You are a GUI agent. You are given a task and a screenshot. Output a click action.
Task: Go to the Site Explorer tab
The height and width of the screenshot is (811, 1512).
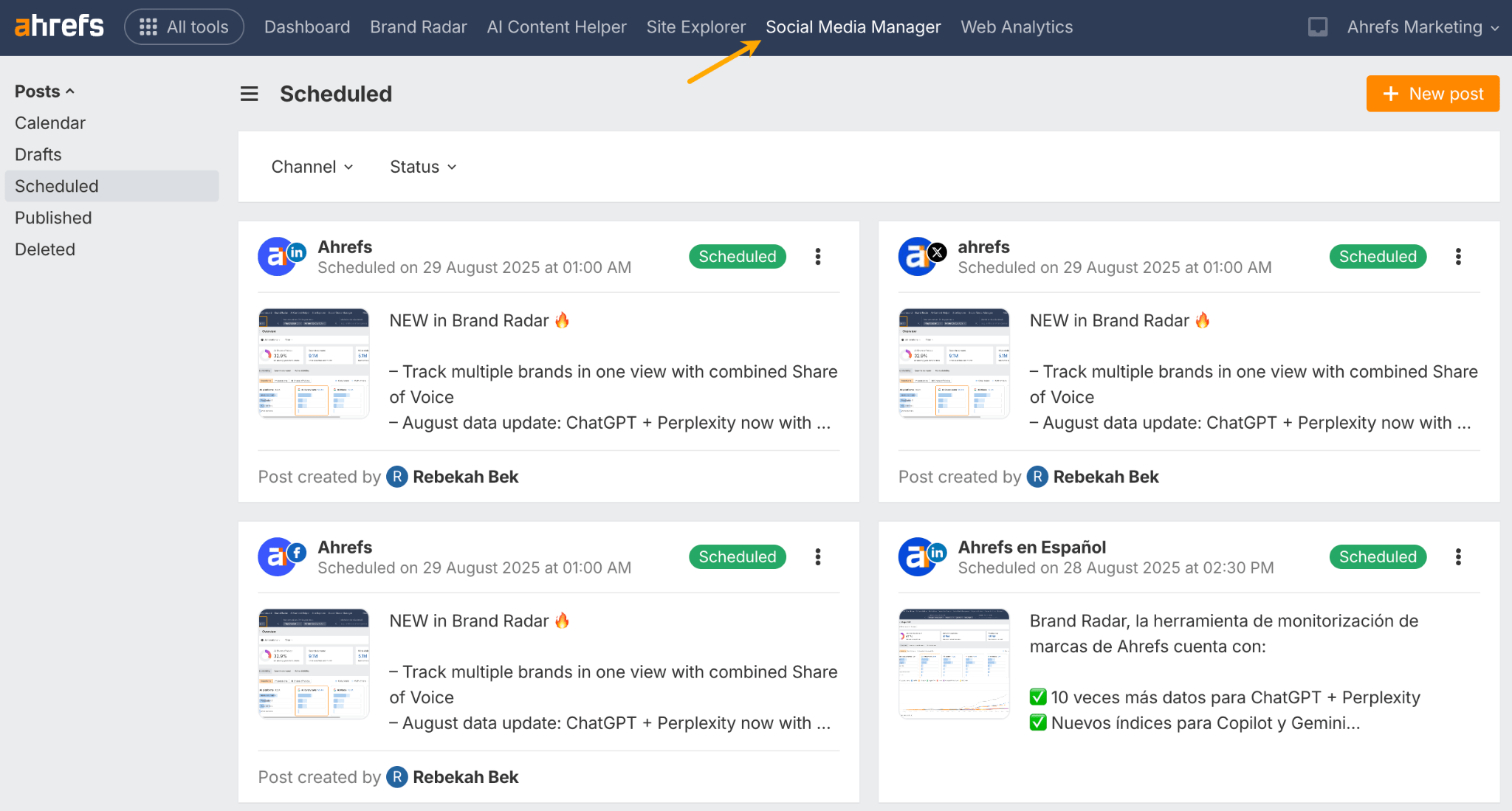[x=695, y=27]
